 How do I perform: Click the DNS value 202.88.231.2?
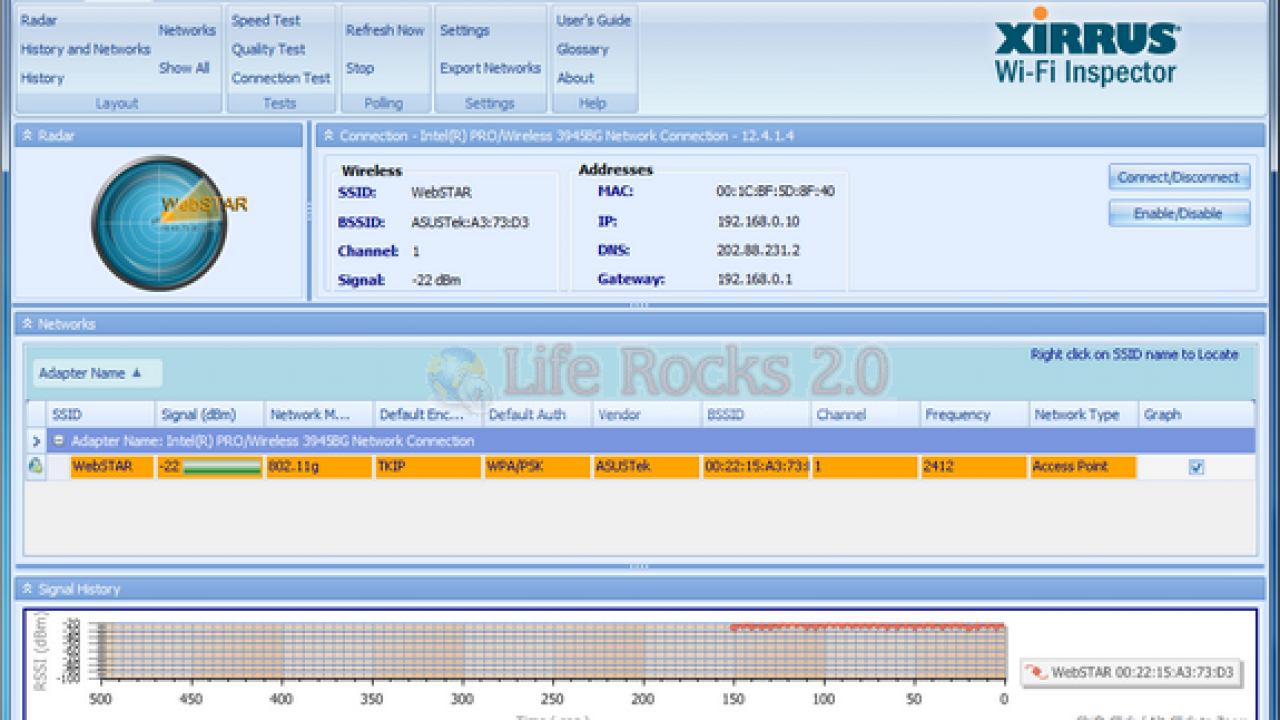[758, 250]
